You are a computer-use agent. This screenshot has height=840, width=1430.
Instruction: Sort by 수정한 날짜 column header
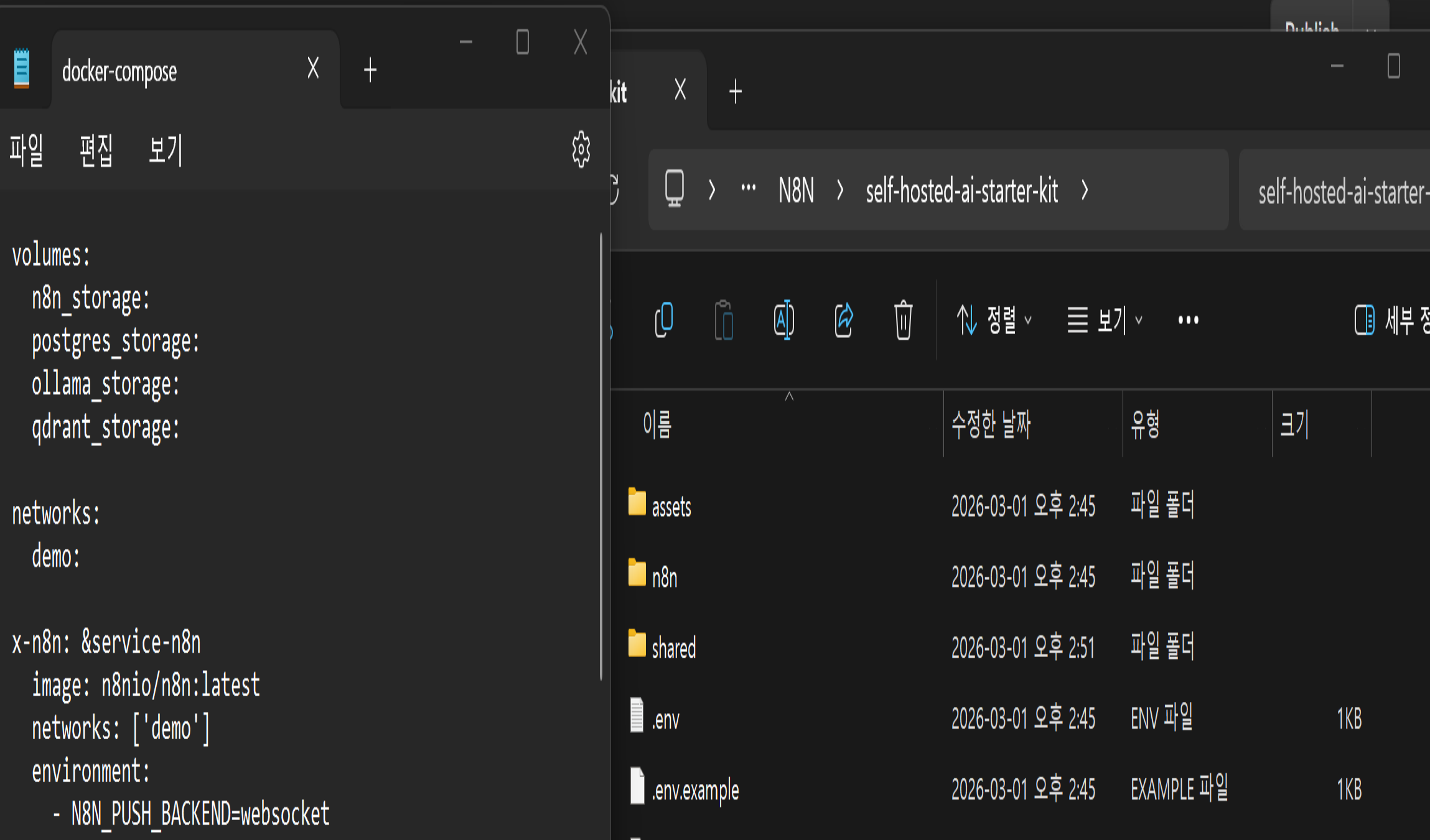[991, 425]
